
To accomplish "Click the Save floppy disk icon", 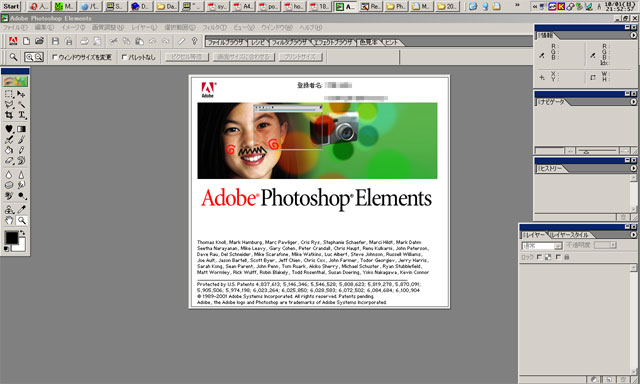I will click(x=56, y=41).
